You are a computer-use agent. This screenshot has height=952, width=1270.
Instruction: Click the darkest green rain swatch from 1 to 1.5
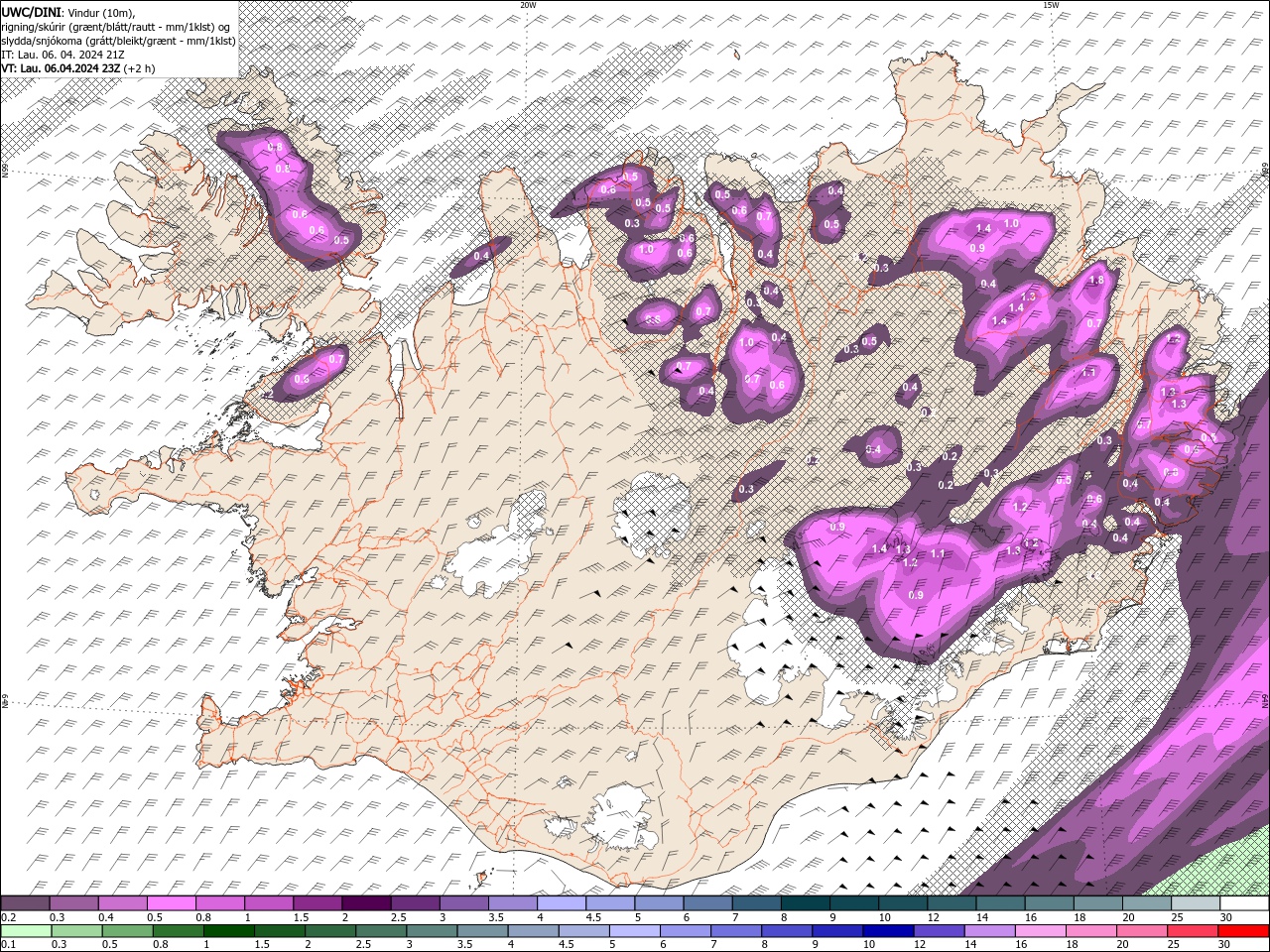click(x=228, y=930)
